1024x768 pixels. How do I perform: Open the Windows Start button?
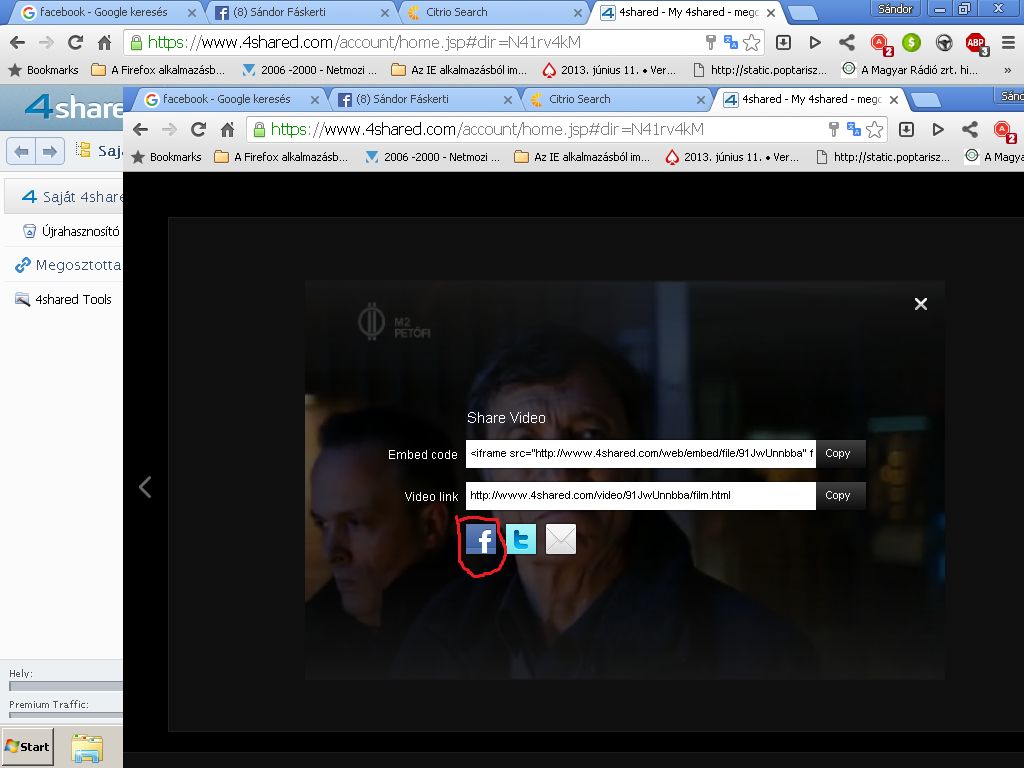click(27, 746)
